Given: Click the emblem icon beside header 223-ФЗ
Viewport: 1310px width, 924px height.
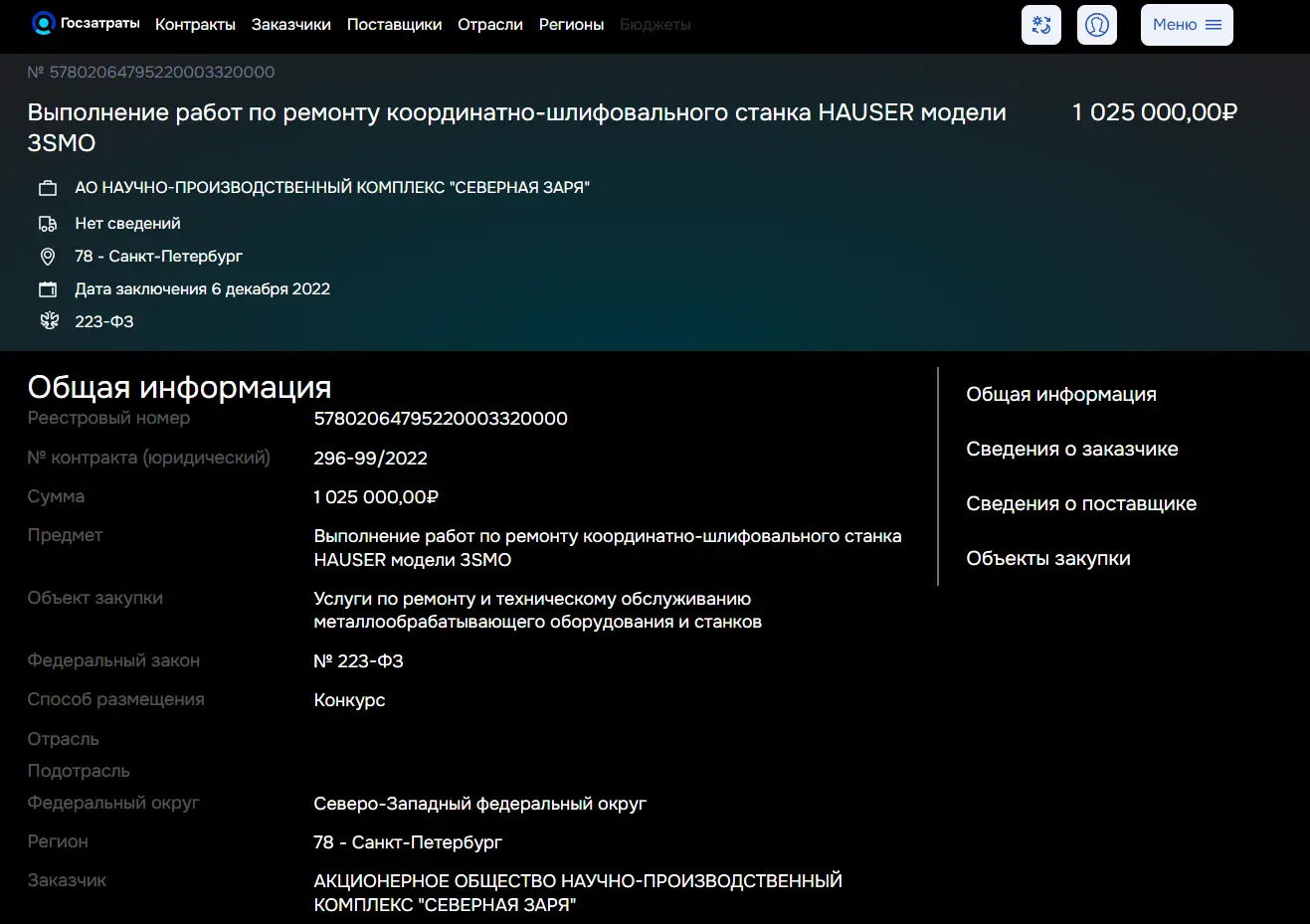Looking at the screenshot, I should (x=49, y=321).
